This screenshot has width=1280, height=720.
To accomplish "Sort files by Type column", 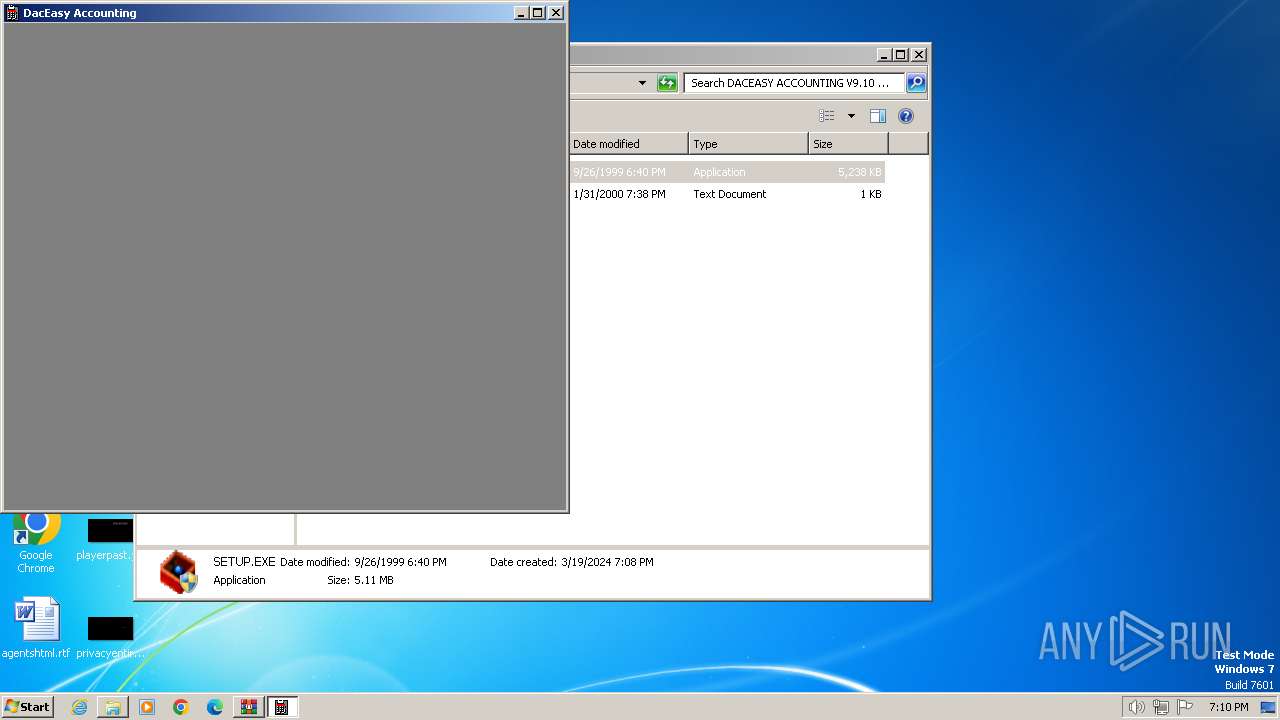I will [x=748, y=144].
